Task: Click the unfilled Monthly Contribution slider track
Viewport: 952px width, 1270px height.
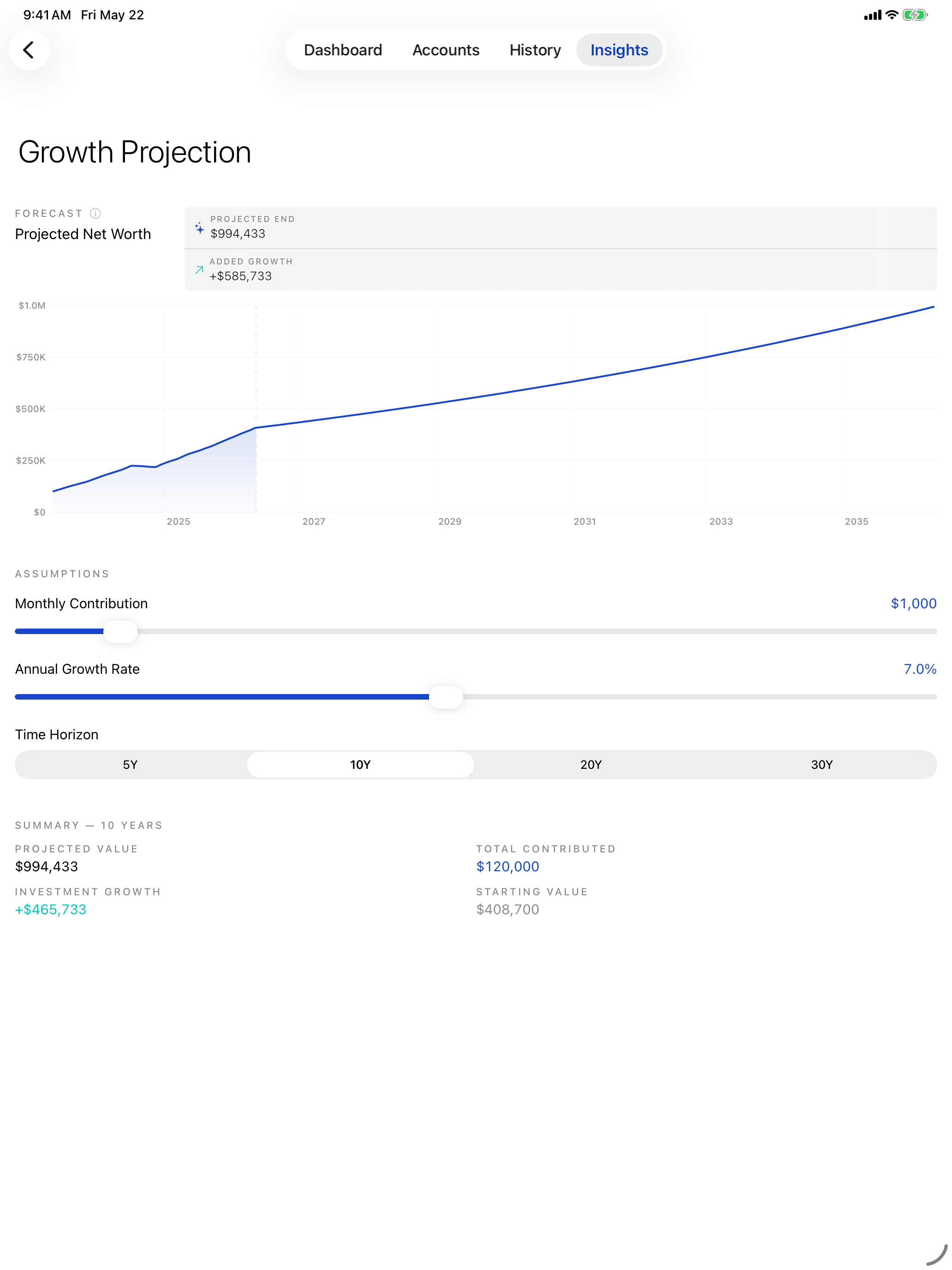Action: pos(537,631)
